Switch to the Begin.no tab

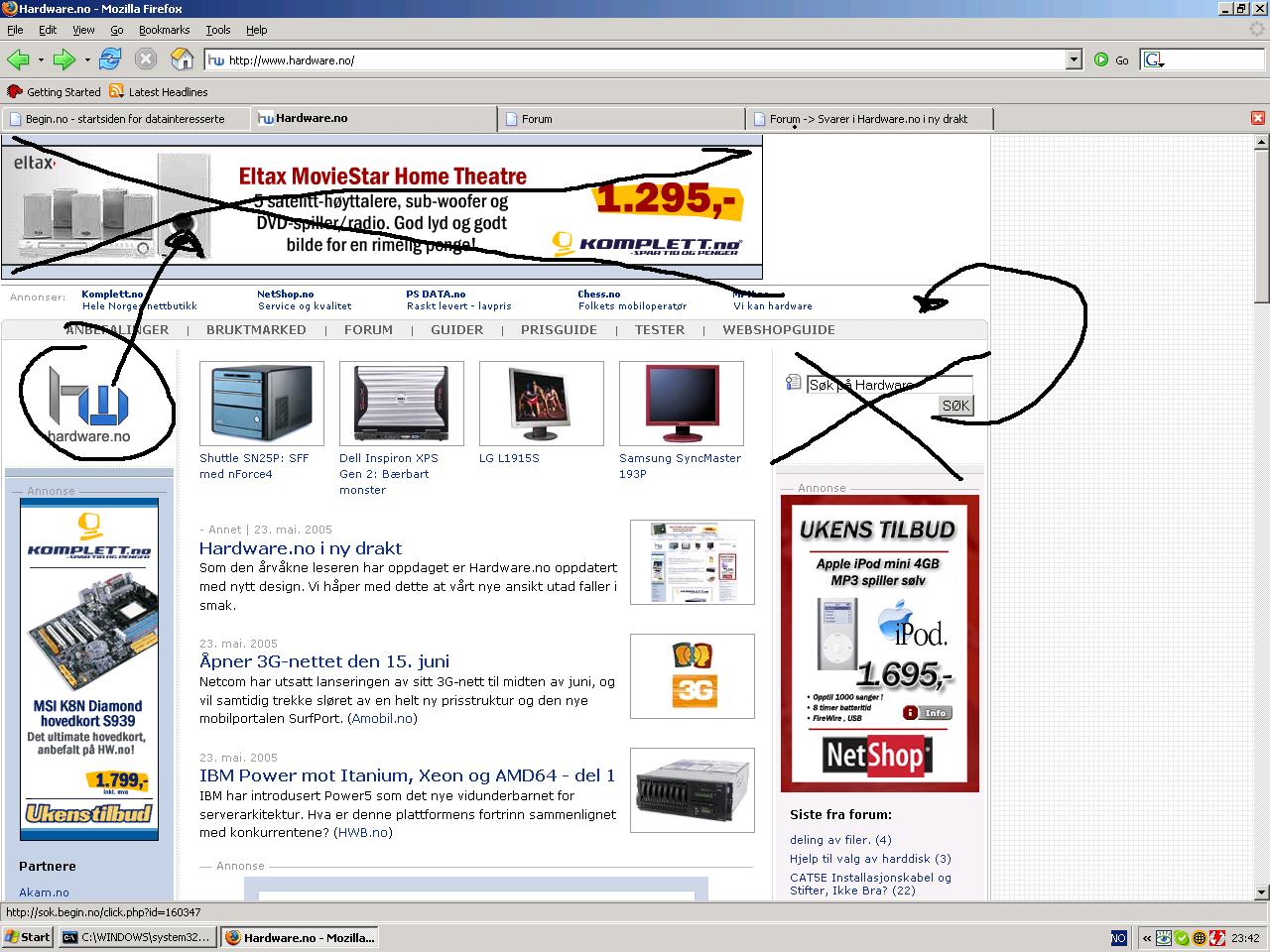(125, 119)
